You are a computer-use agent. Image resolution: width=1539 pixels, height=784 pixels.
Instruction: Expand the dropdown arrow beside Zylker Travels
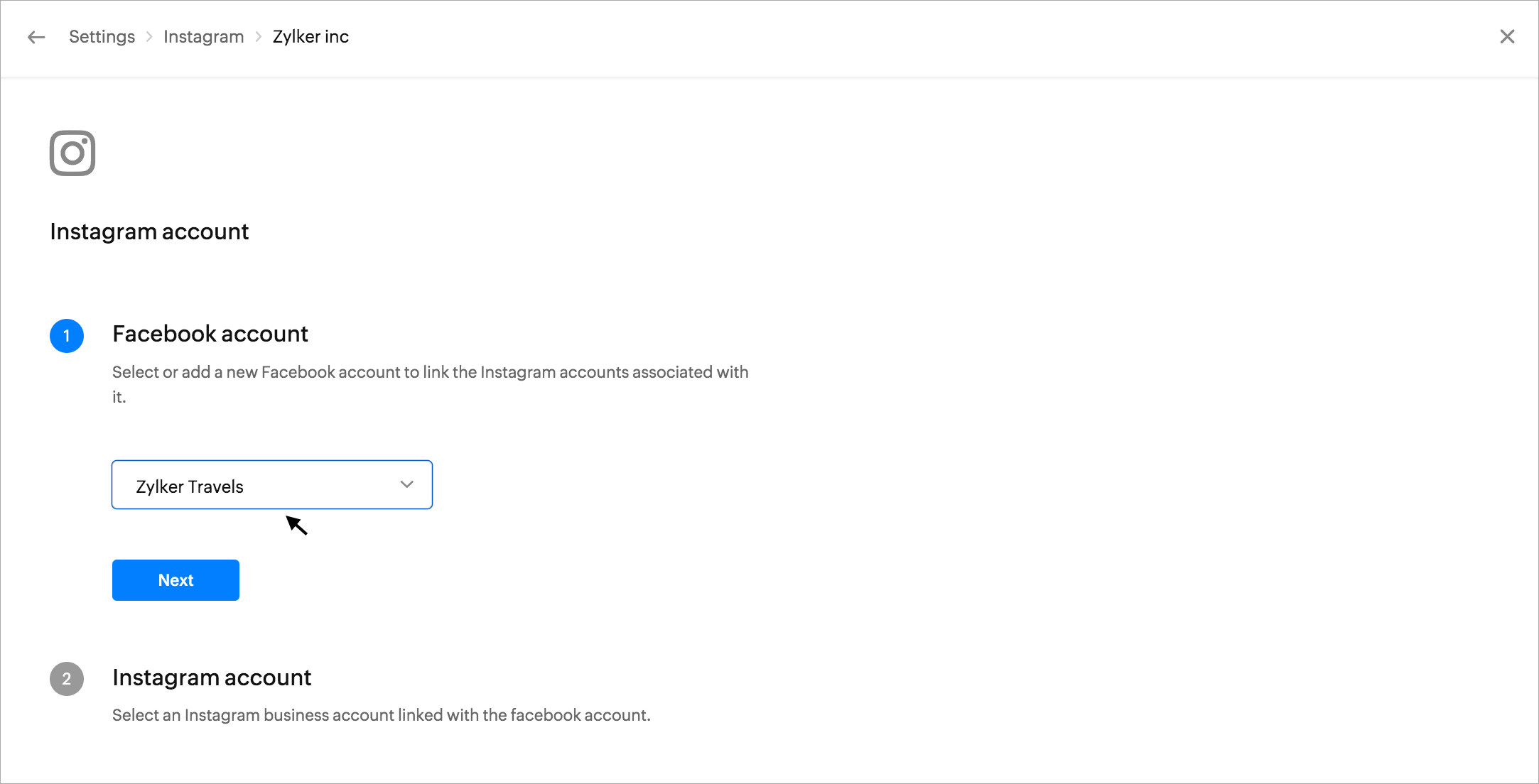pyautogui.click(x=406, y=484)
